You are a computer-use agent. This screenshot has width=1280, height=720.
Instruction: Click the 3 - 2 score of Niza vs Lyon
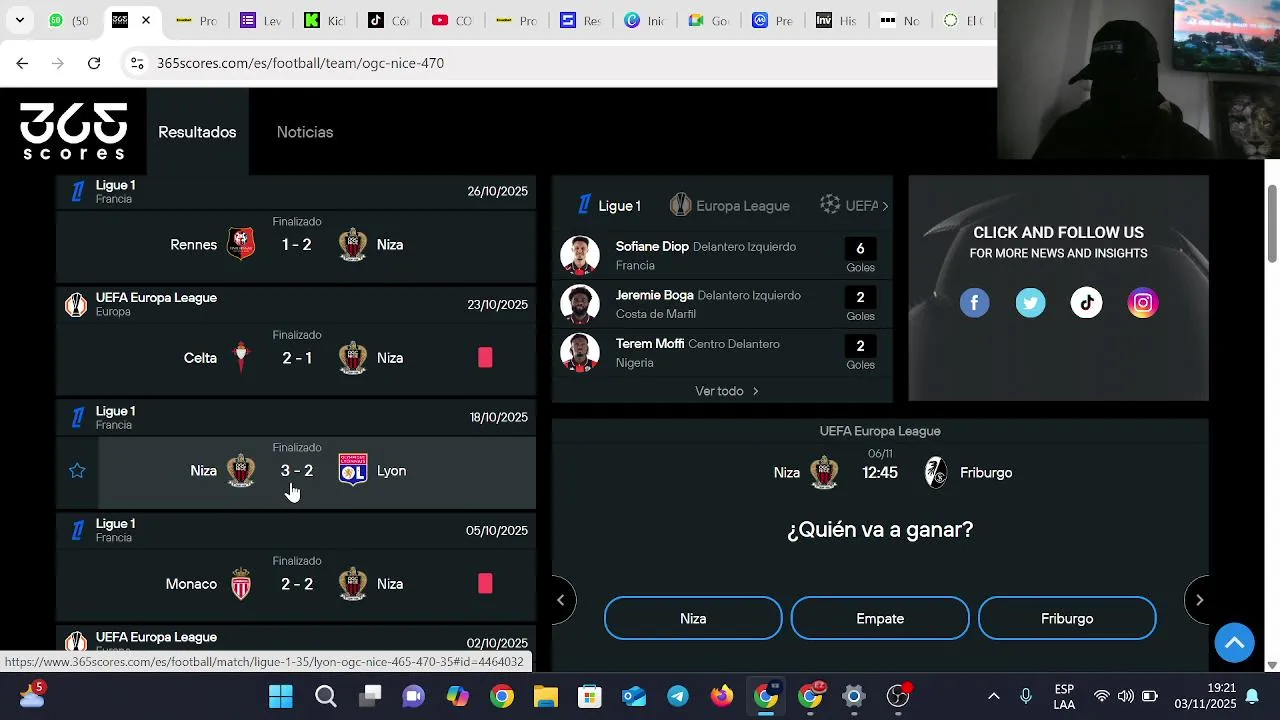coord(296,471)
